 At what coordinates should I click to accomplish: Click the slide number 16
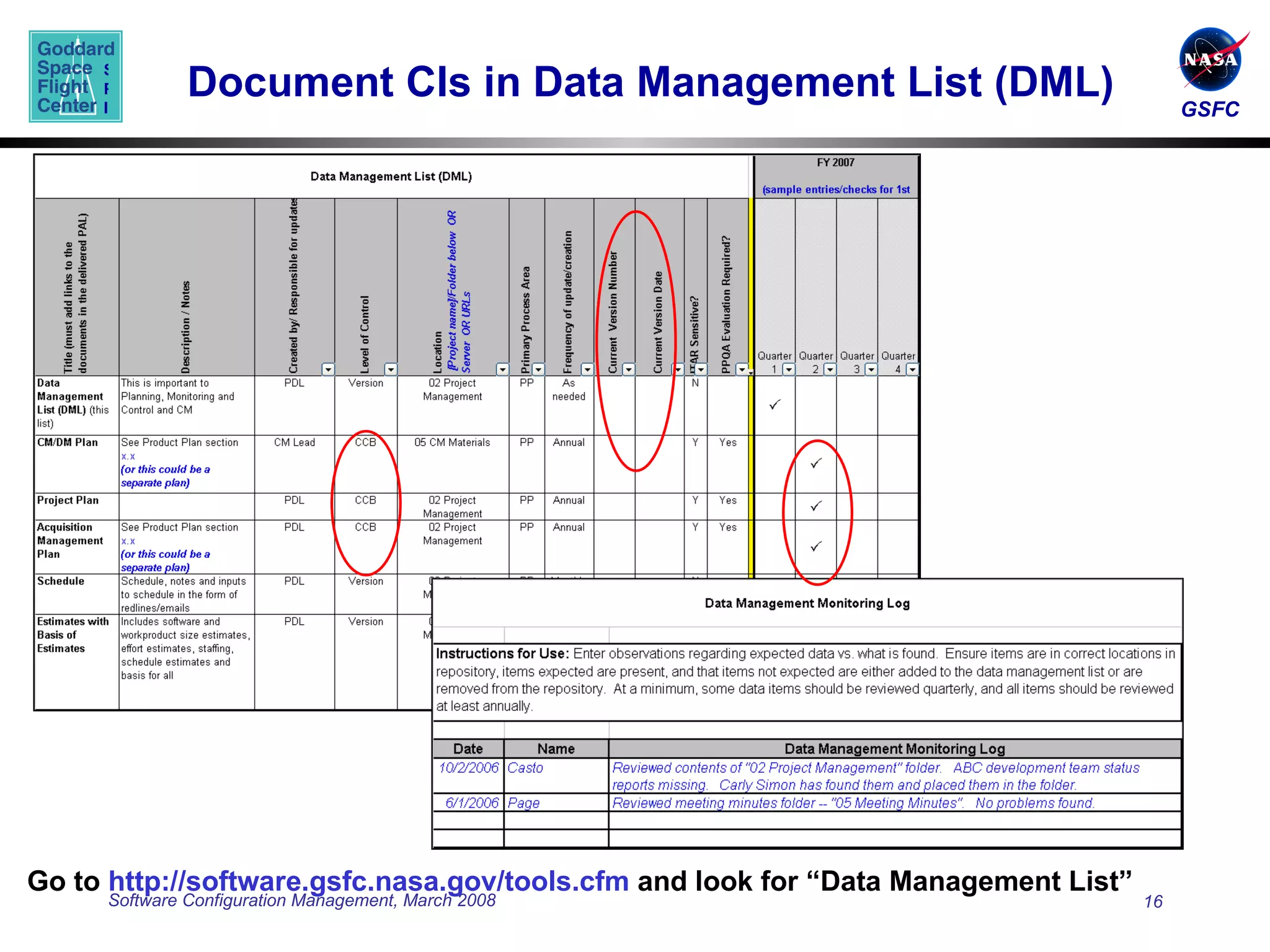pyautogui.click(x=1153, y=902)
